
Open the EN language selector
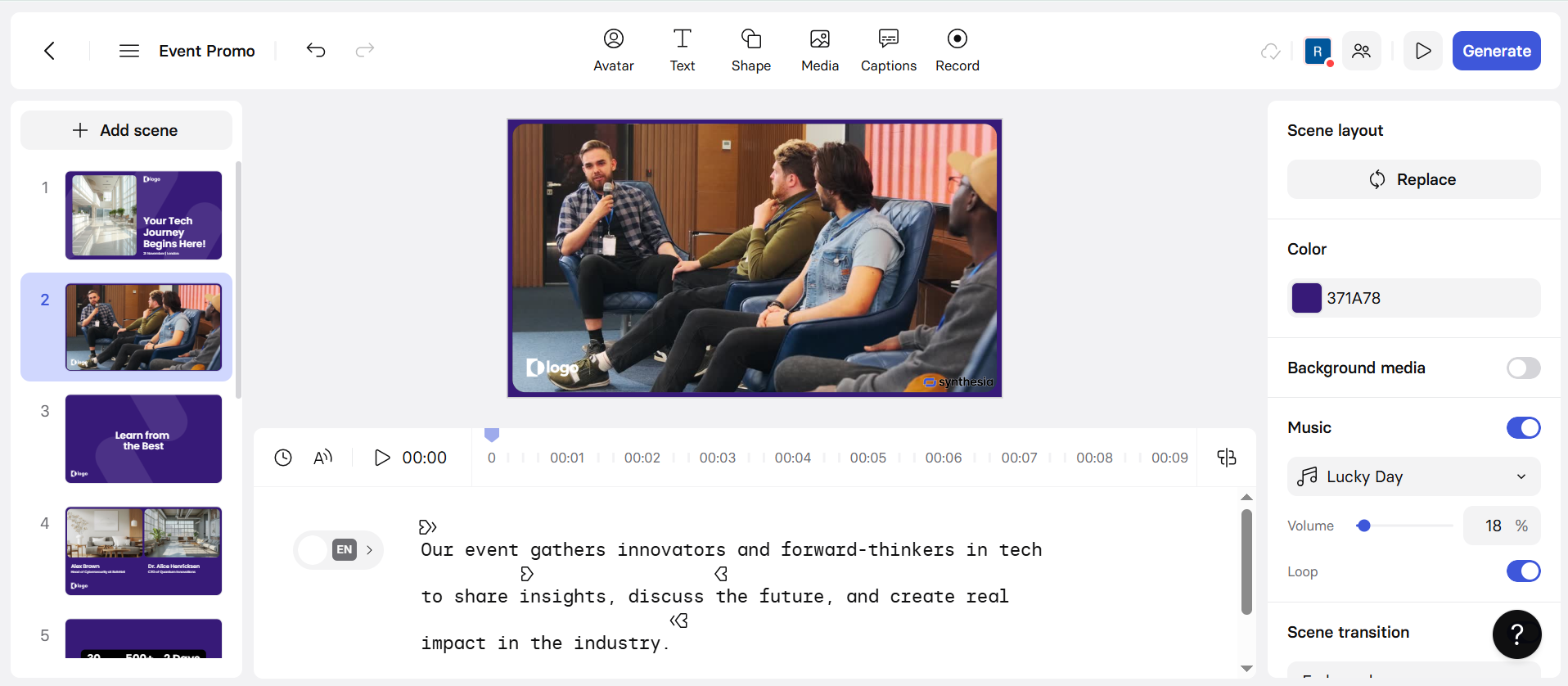tap(338, 550)
